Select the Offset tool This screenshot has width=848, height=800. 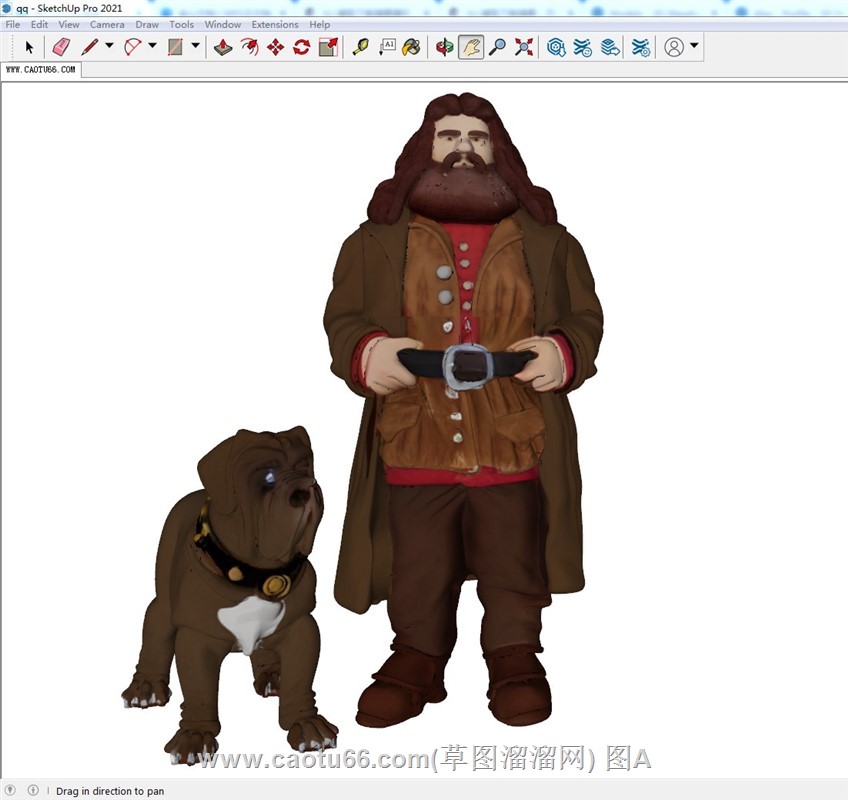point(249,47)
